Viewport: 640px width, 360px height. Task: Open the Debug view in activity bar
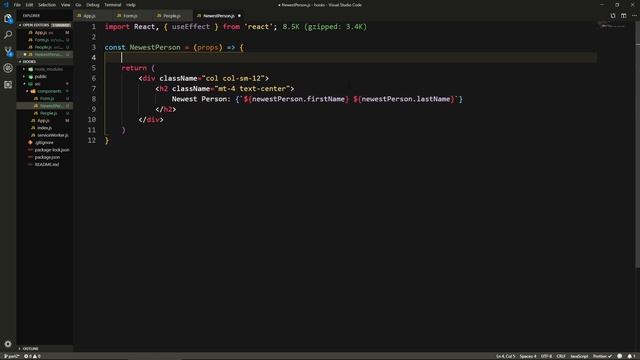(x=8, y=68)
